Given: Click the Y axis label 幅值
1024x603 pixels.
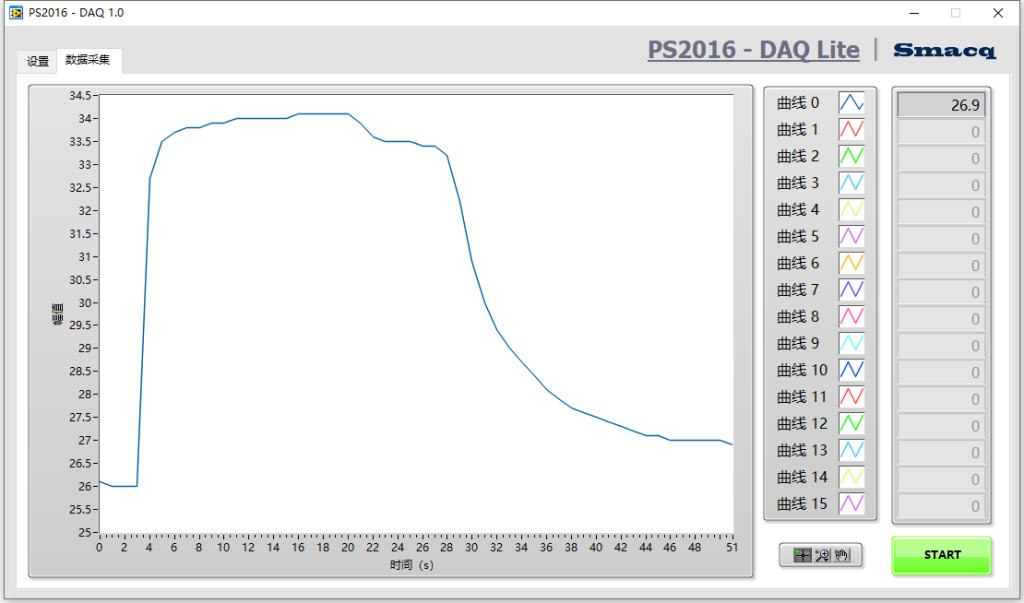Looking at the screenshot, I should (x=58, y=314).
